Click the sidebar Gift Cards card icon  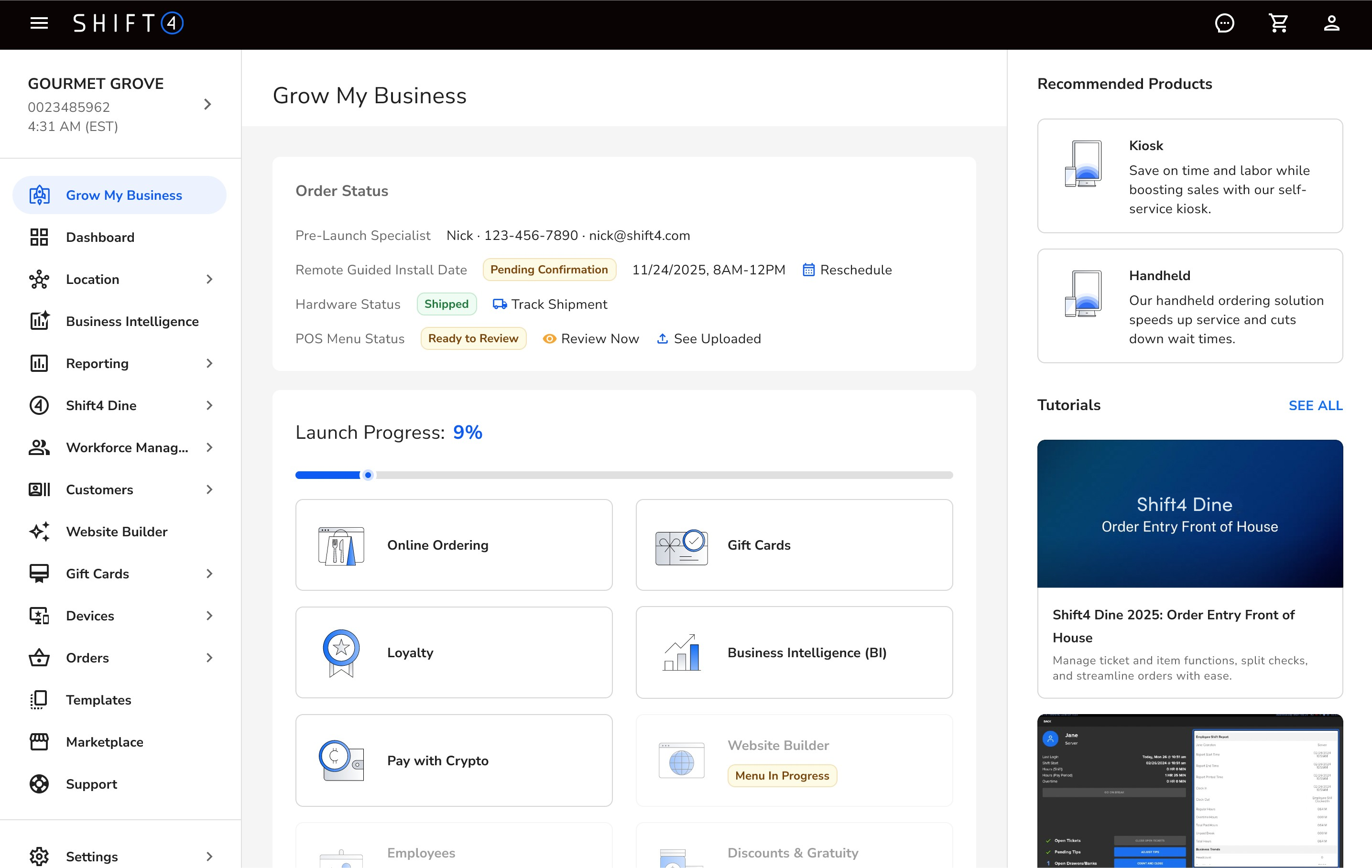pyautogui.click(x=39, y=574)
